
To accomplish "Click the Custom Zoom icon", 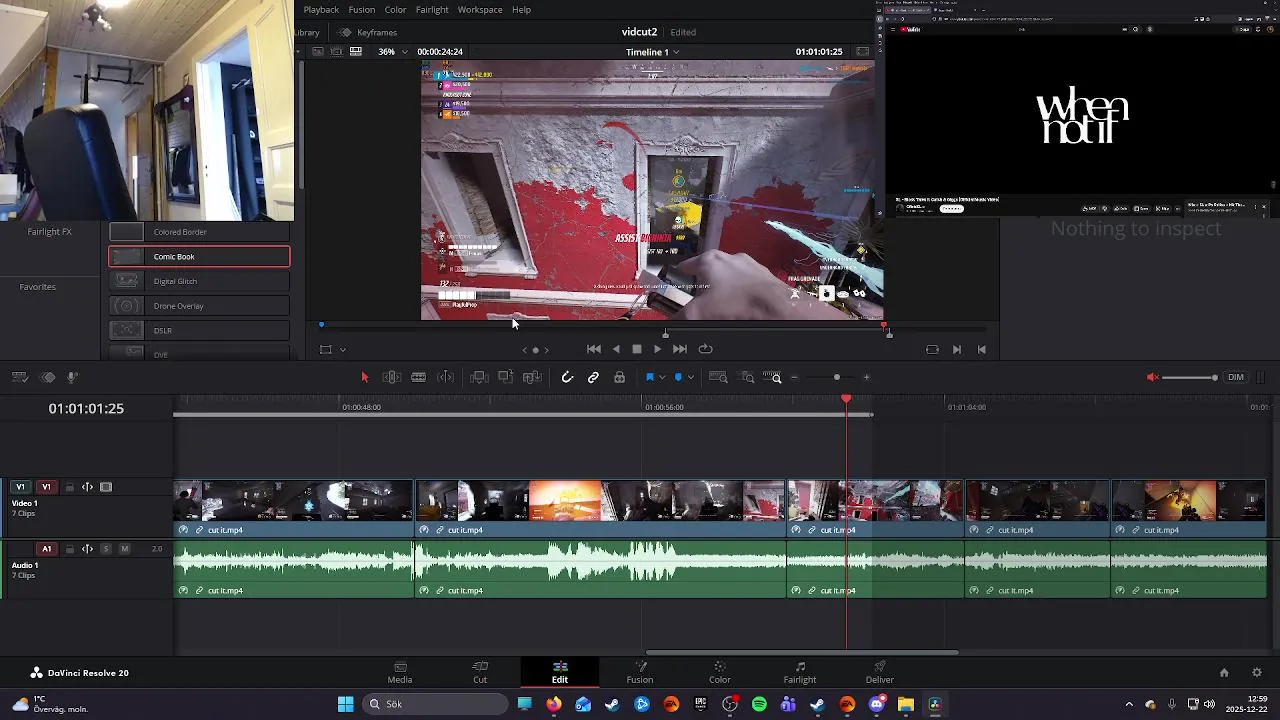I will (x=772, y=377).
